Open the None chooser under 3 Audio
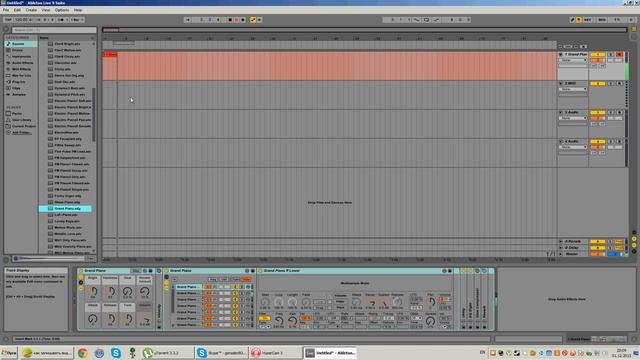Screen dimensions: 640x360 (573, 118)
